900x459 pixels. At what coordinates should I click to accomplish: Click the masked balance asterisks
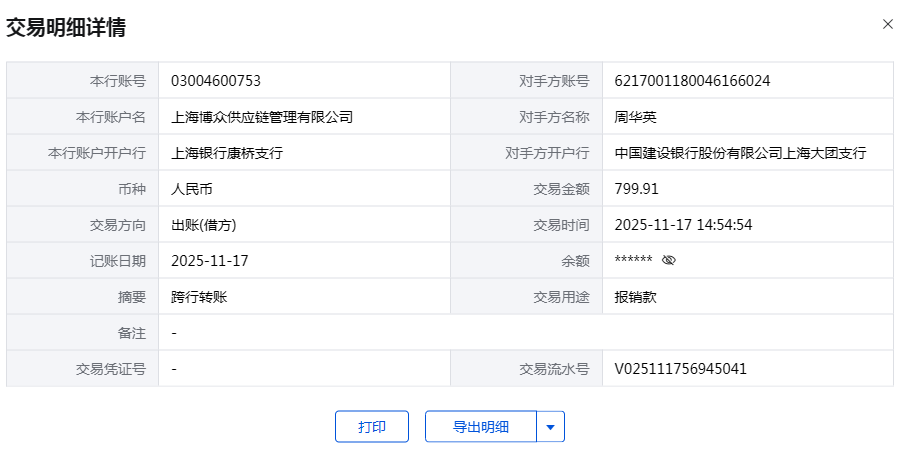tap(633, 261)
